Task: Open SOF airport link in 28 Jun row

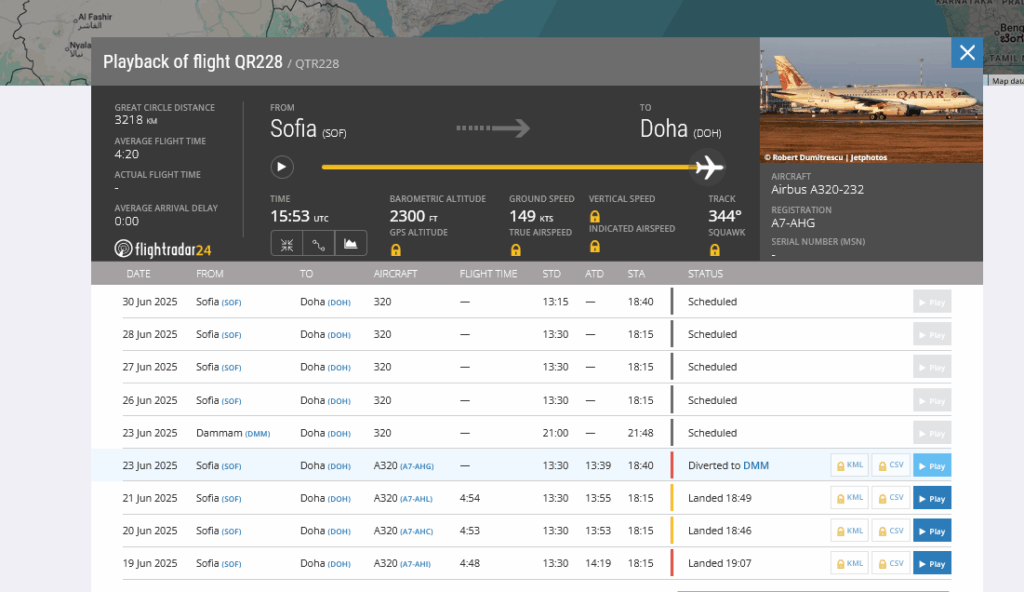Action: tap(231, 335)
